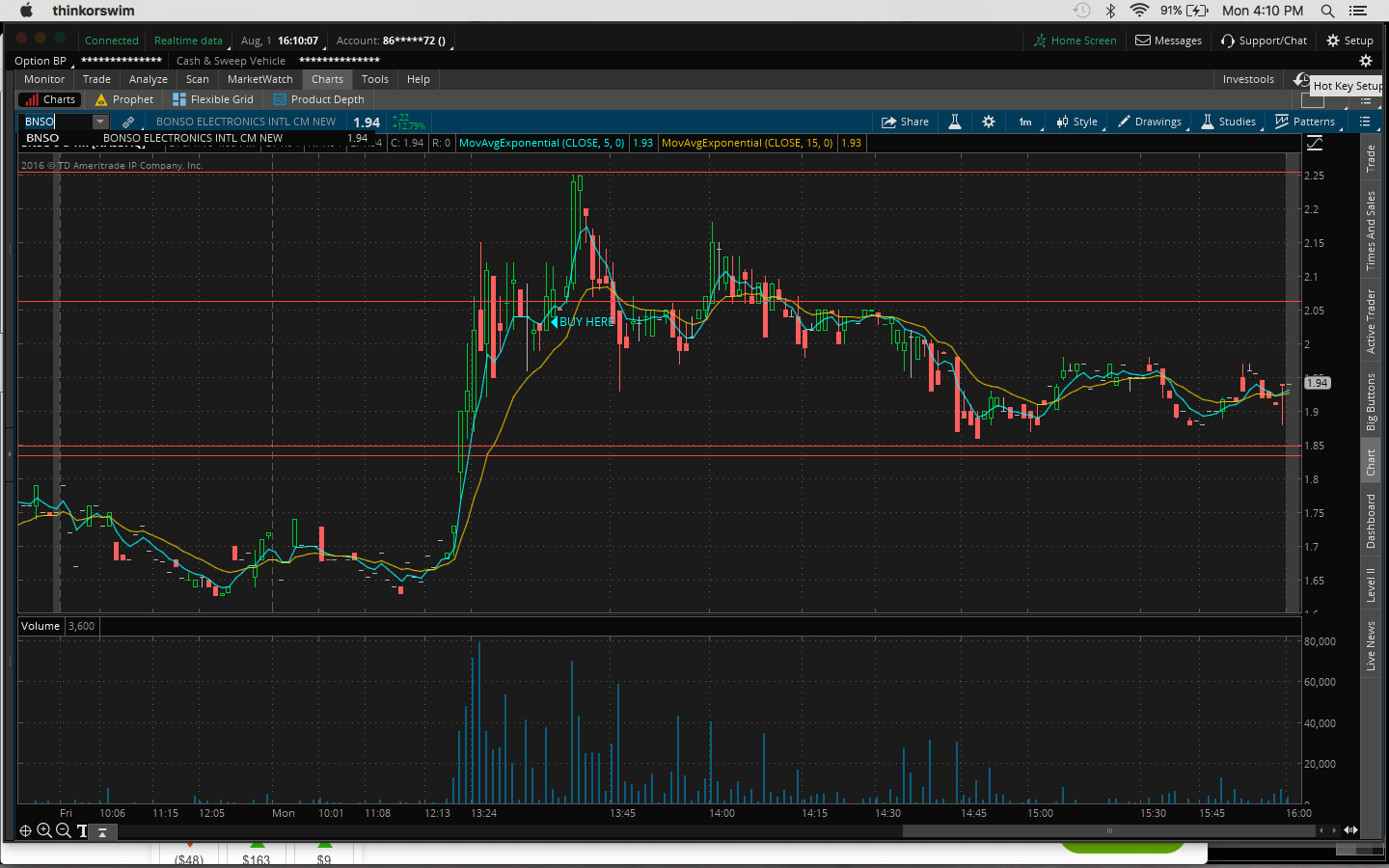Open the chart toolbar list menu icon
The width and height of the screenshot is (1389, 868).
(1365, 122)
